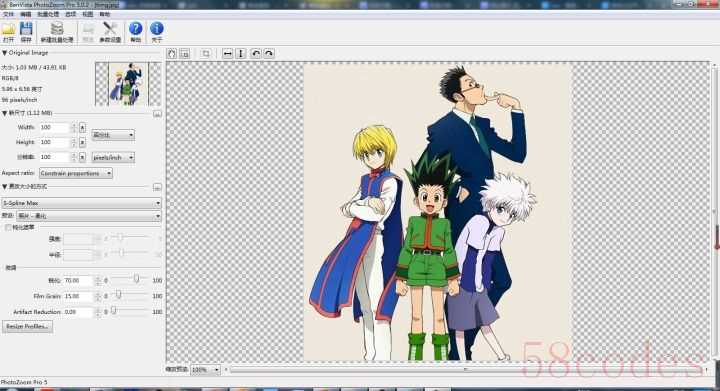
Task: Click the Film Grain slider track
Action: click(131, 296)
